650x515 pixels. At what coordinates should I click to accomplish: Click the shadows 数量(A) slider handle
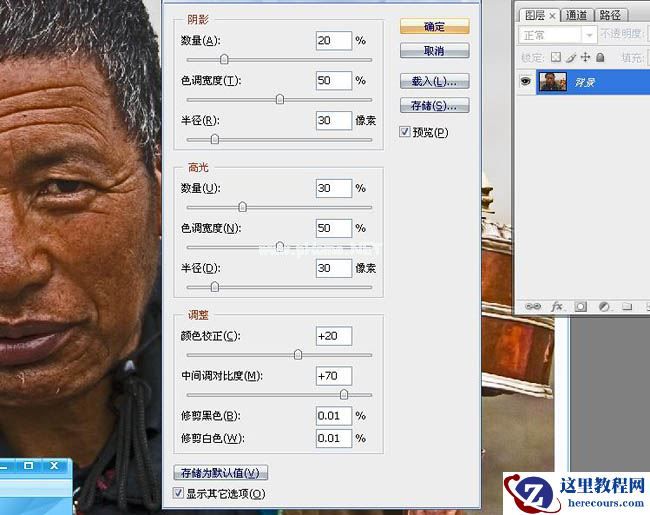click(224, 59)
